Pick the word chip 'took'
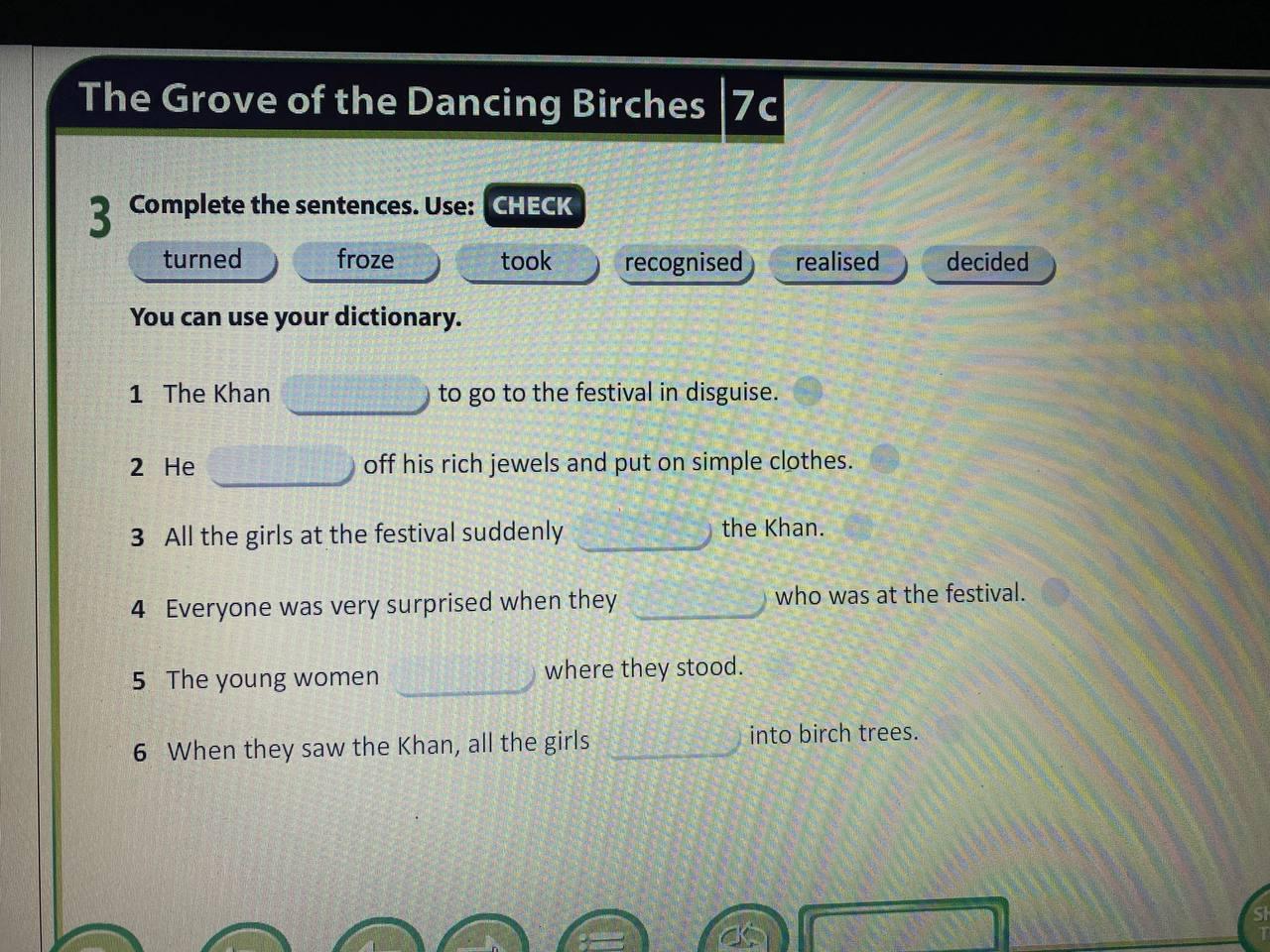Viewport: 1270px width, 952px height. 526,263
